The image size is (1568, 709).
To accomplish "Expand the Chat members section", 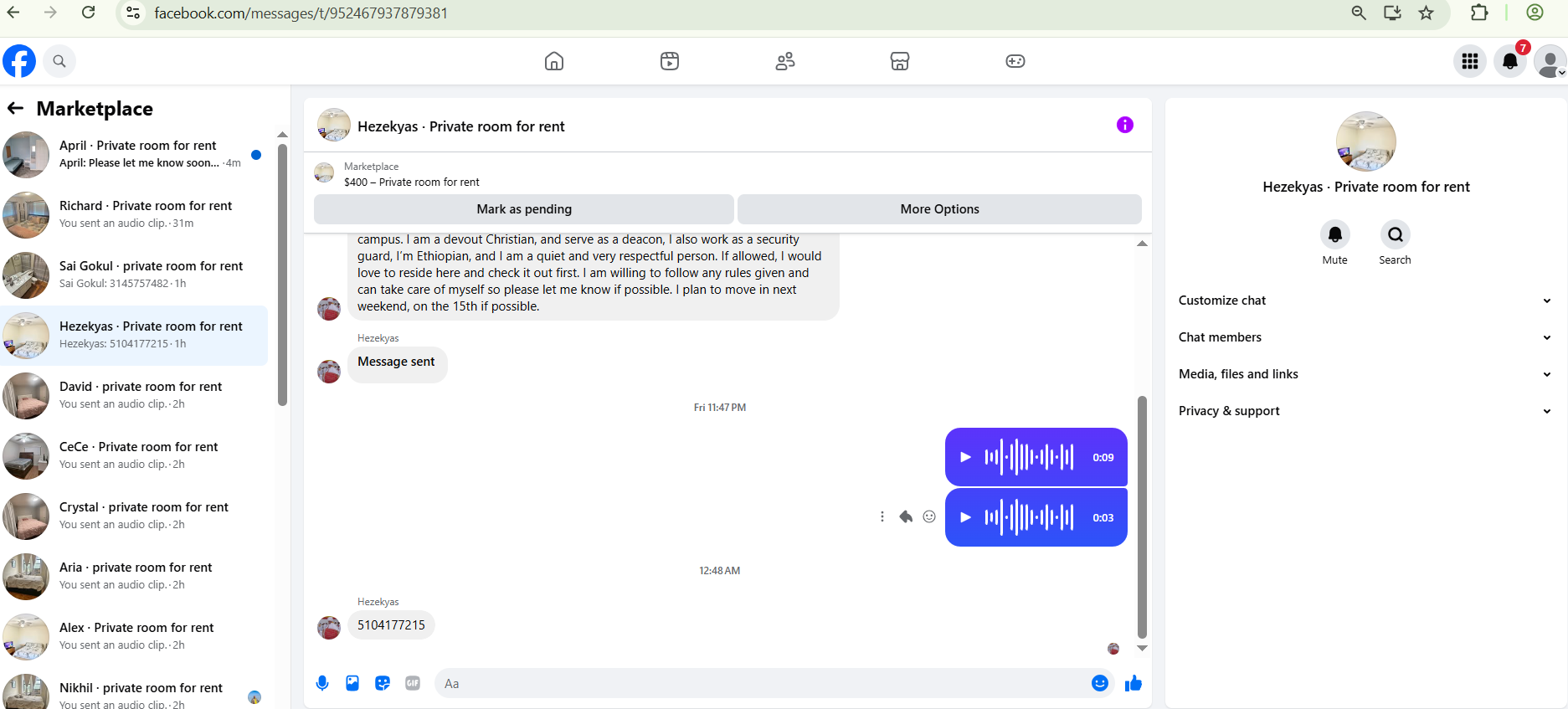I will (1365, 337).
